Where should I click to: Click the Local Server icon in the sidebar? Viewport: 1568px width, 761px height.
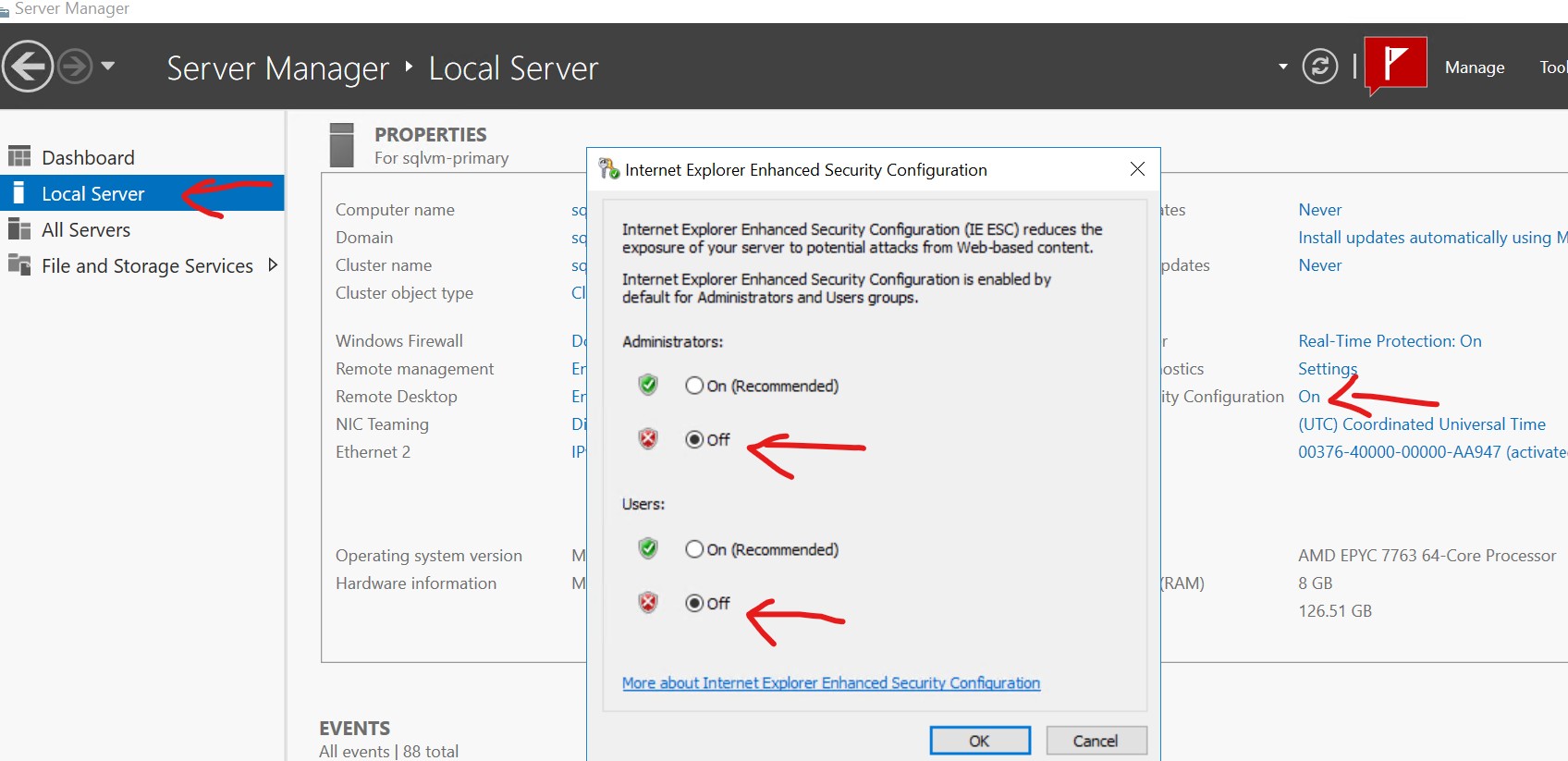tap(18, 192)
